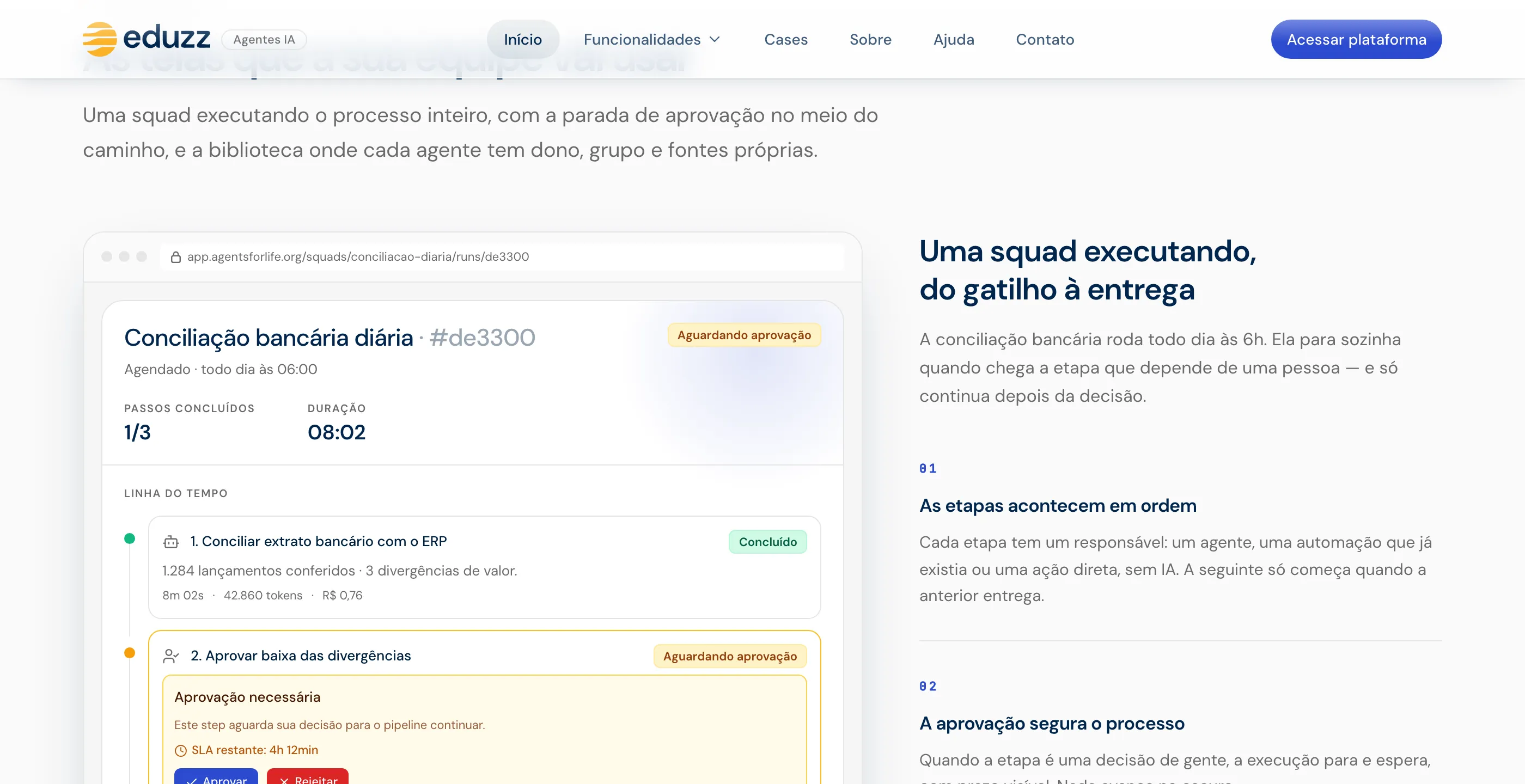Click the user-check icon on step 2

pyautogui.click(x=171, y=656)
